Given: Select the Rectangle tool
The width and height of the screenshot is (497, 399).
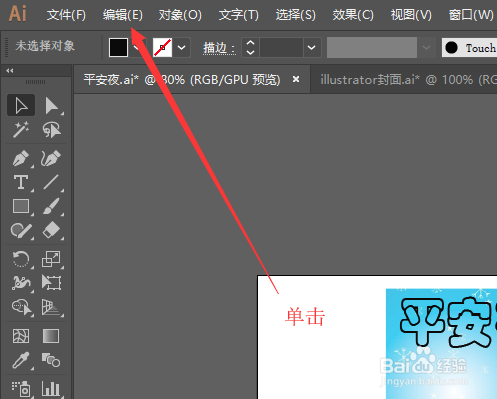Looking at the screenshot, I should [x=21, y=206].
